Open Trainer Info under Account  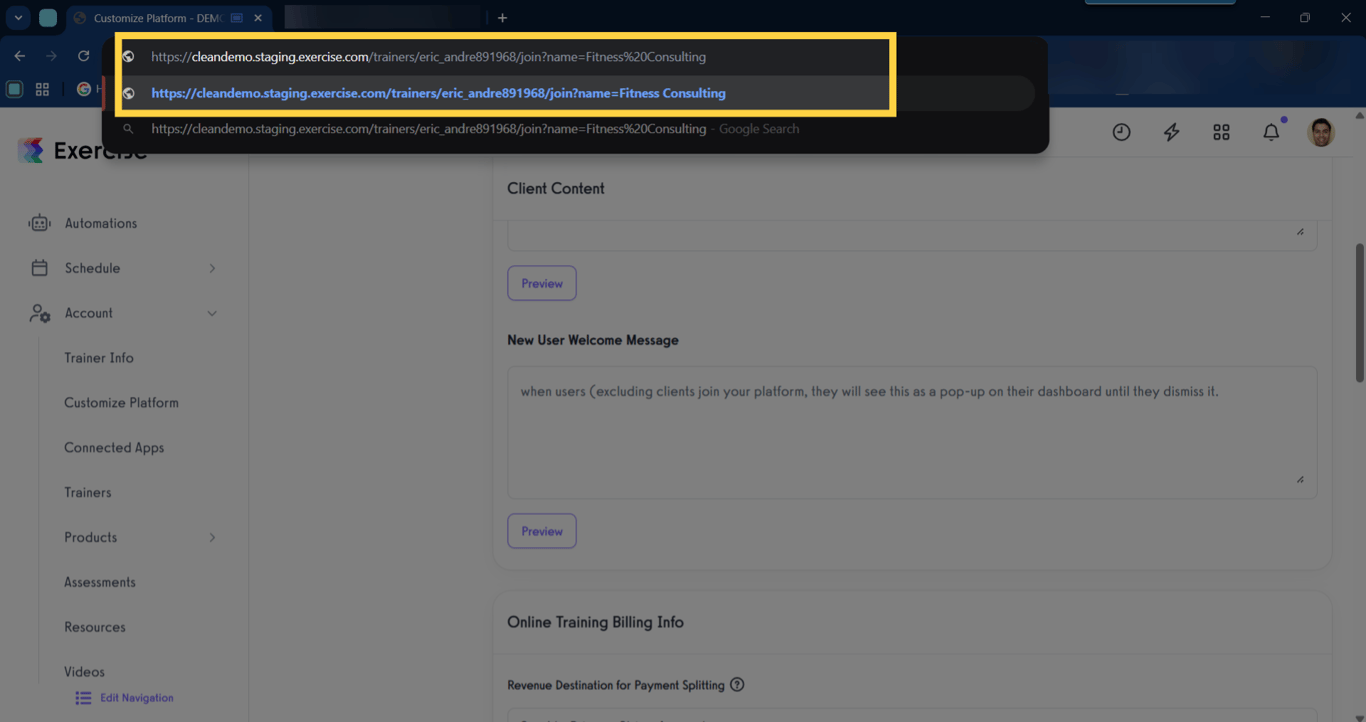click(x=99, y=358)
